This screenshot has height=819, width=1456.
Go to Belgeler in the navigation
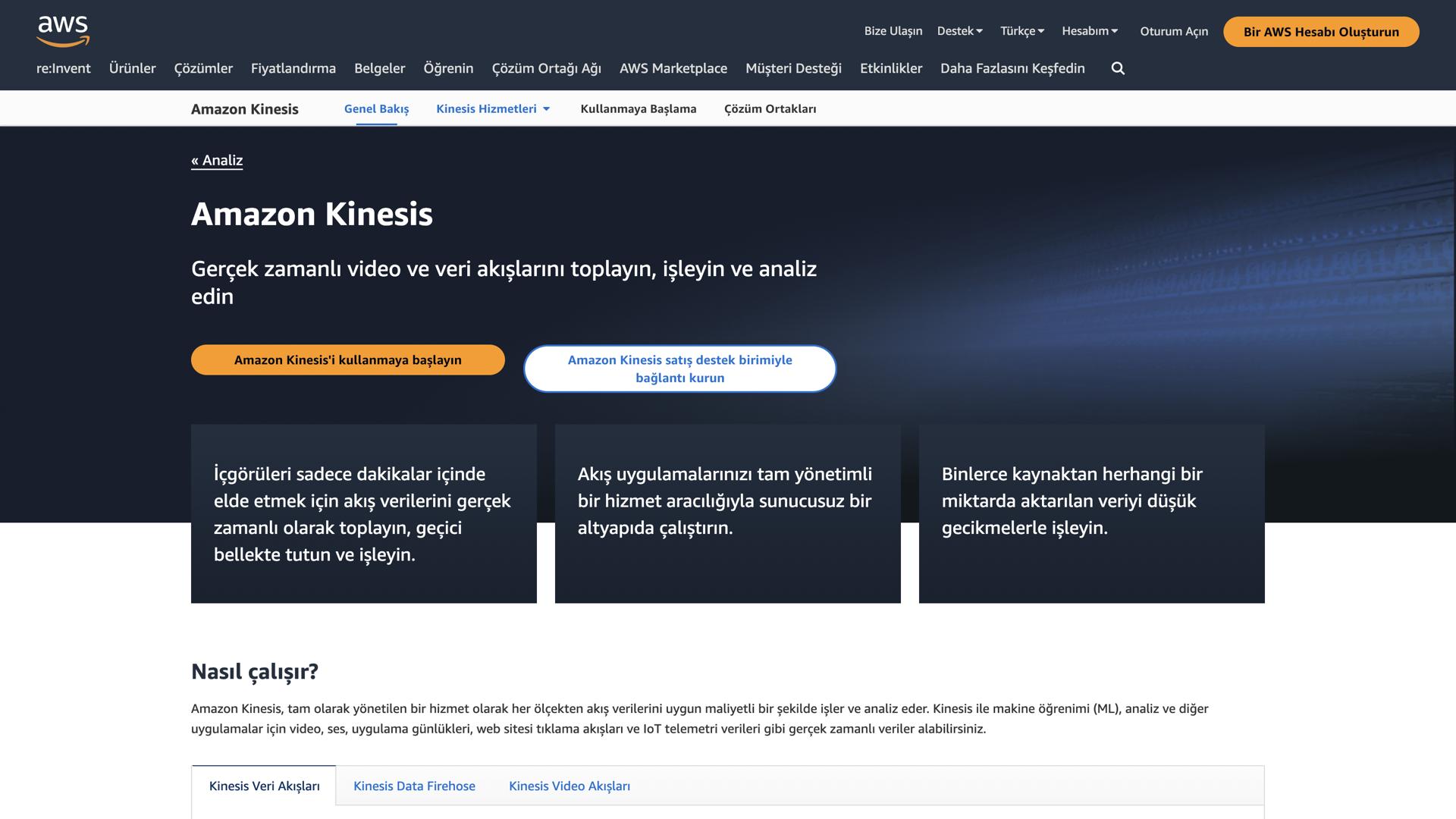380,68
